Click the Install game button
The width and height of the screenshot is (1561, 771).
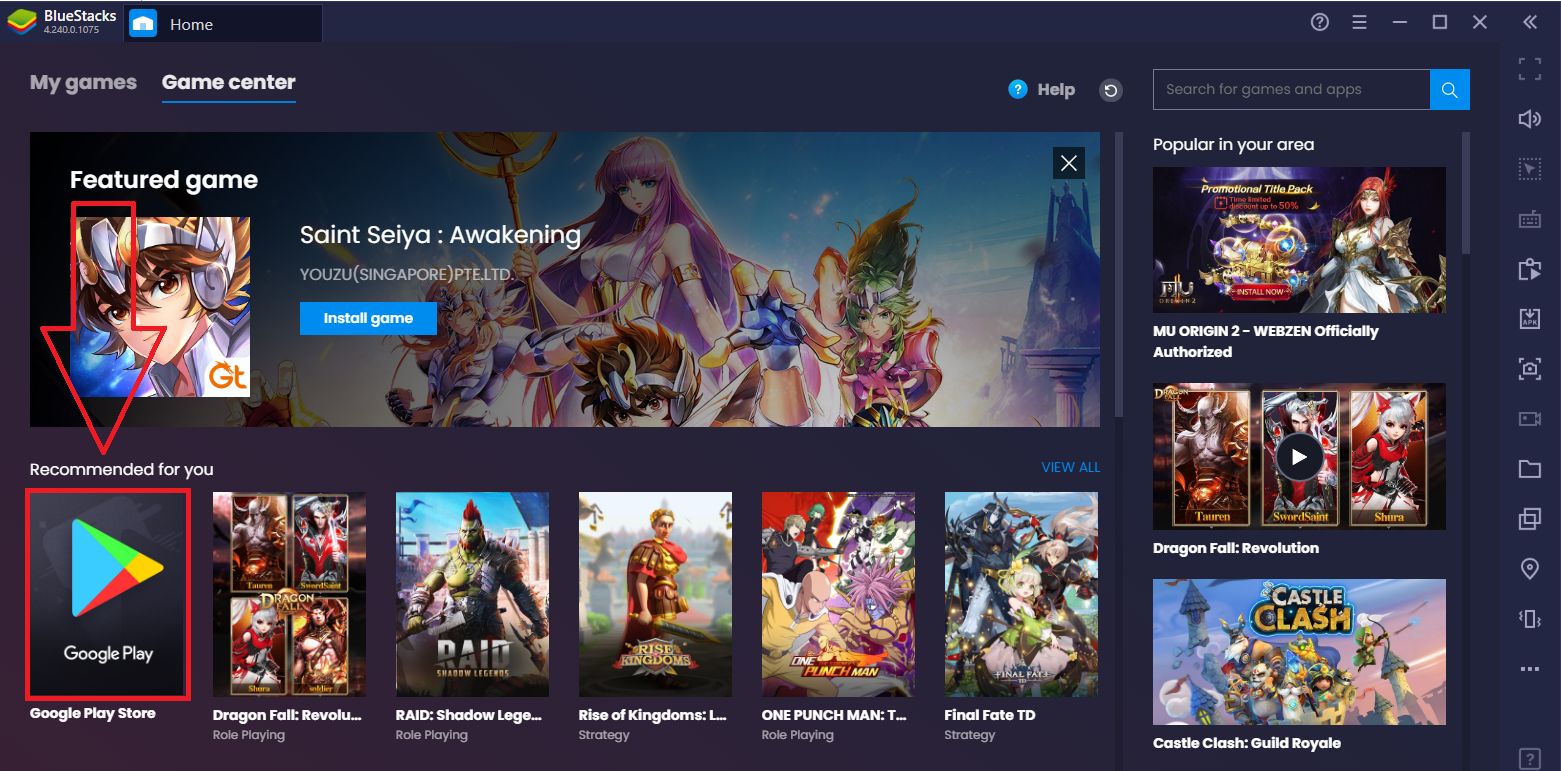[368, 318]
